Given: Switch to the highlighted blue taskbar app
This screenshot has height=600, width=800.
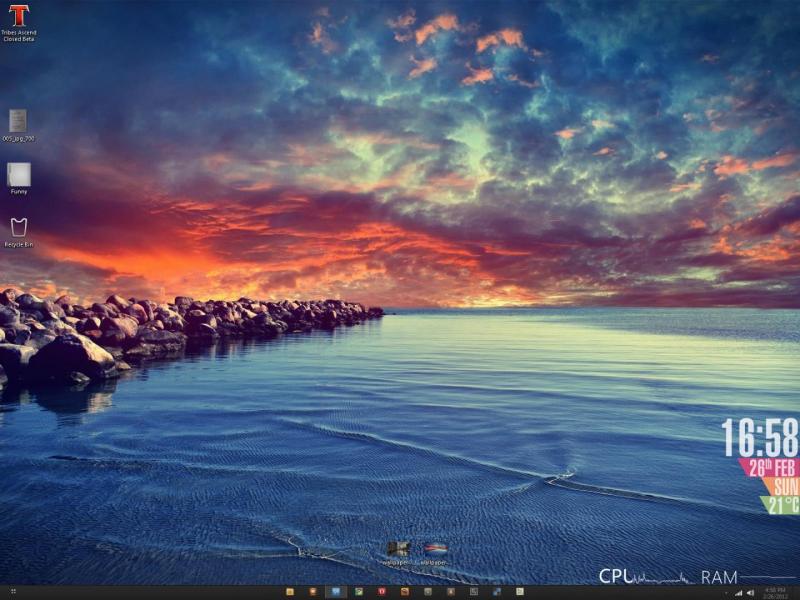Looking at the screenshot, I should (x=336, y=592).
